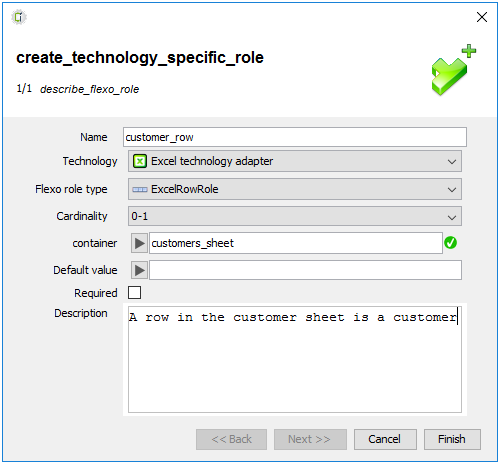500x464 pixels.
Task: Click the green role wizard image
Action: 453,70
